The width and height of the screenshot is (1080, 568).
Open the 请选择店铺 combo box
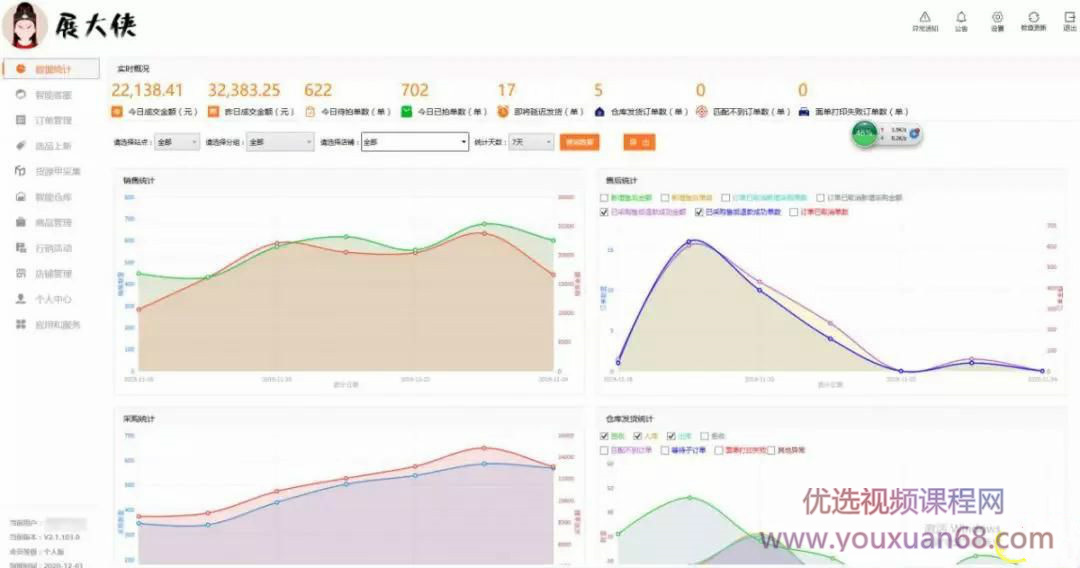pos(415,143)
